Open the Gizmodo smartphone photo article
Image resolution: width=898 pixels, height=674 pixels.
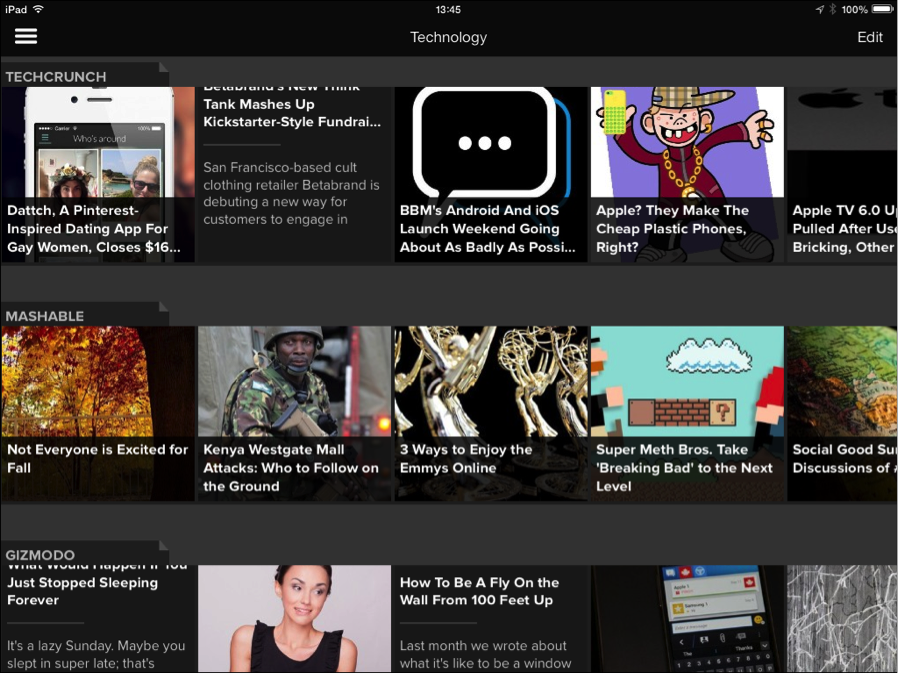687,618
